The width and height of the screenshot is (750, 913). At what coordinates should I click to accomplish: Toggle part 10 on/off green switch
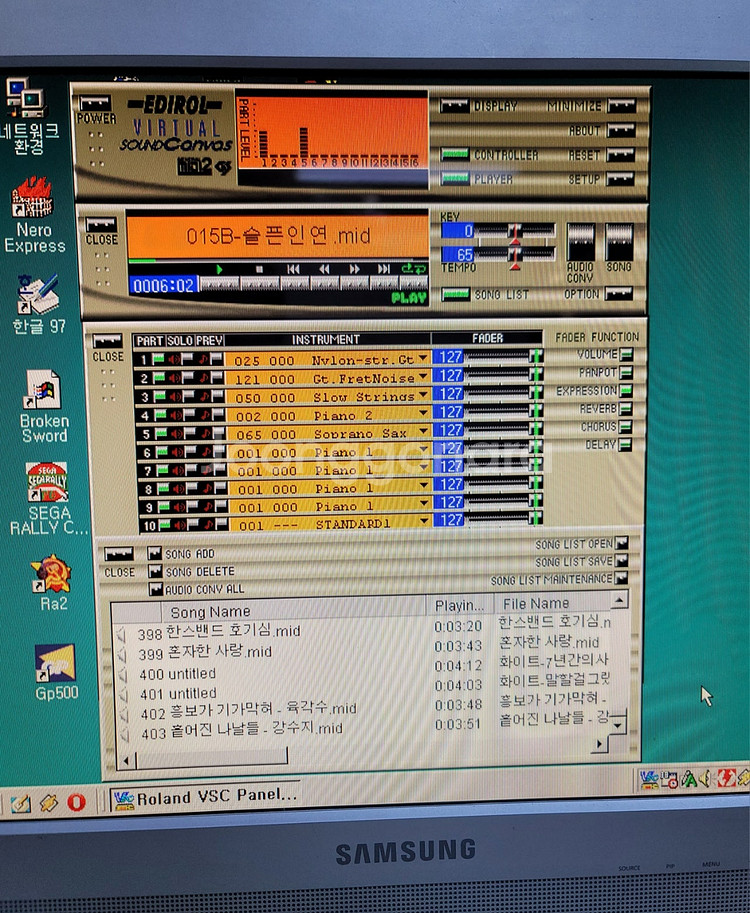pos(165,525)
